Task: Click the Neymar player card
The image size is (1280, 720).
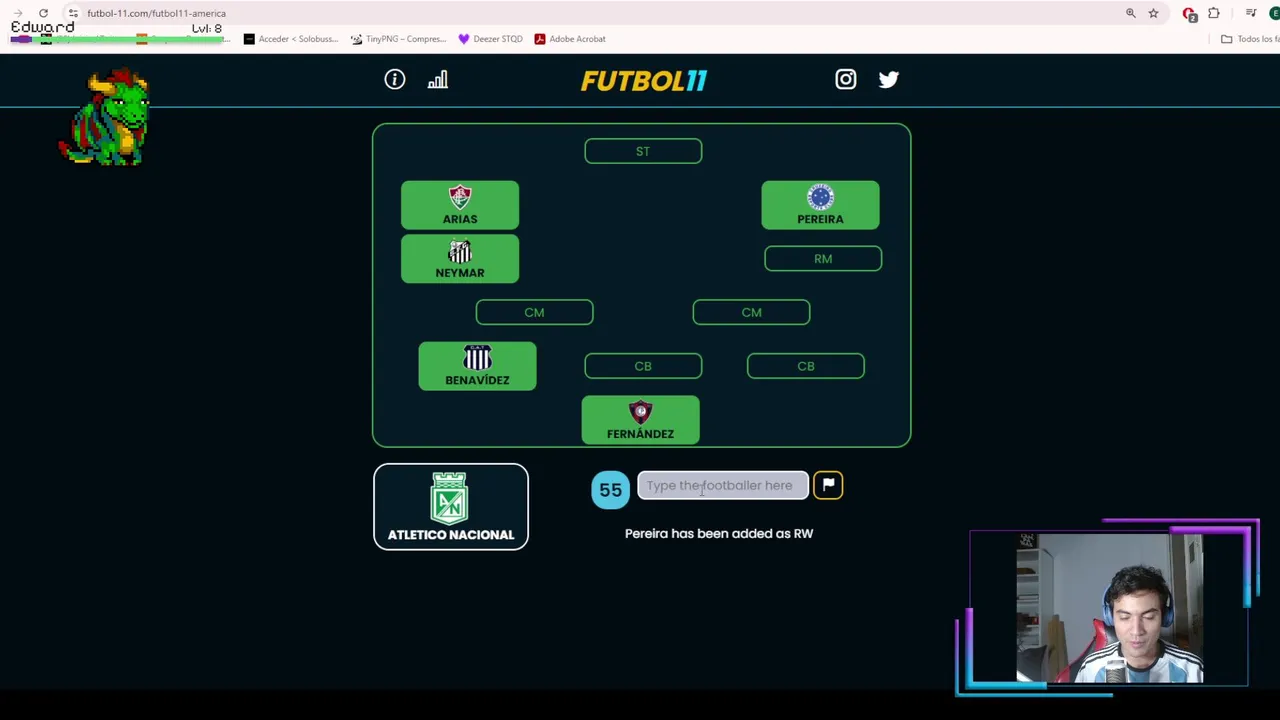Action: click(460, 259)
